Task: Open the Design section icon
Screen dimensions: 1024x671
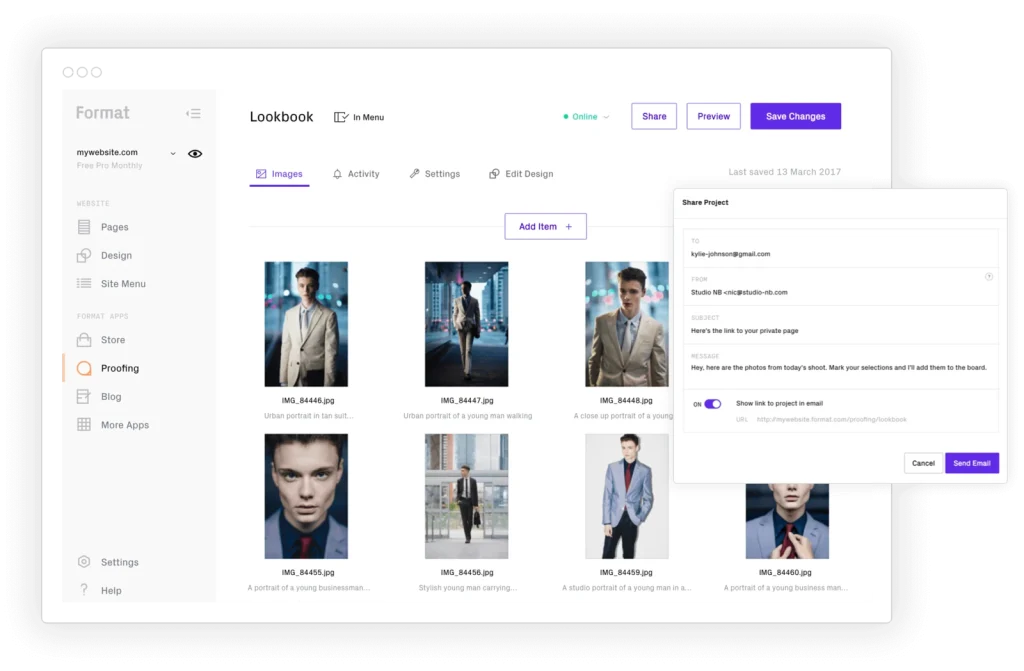Action: [84, 255]
